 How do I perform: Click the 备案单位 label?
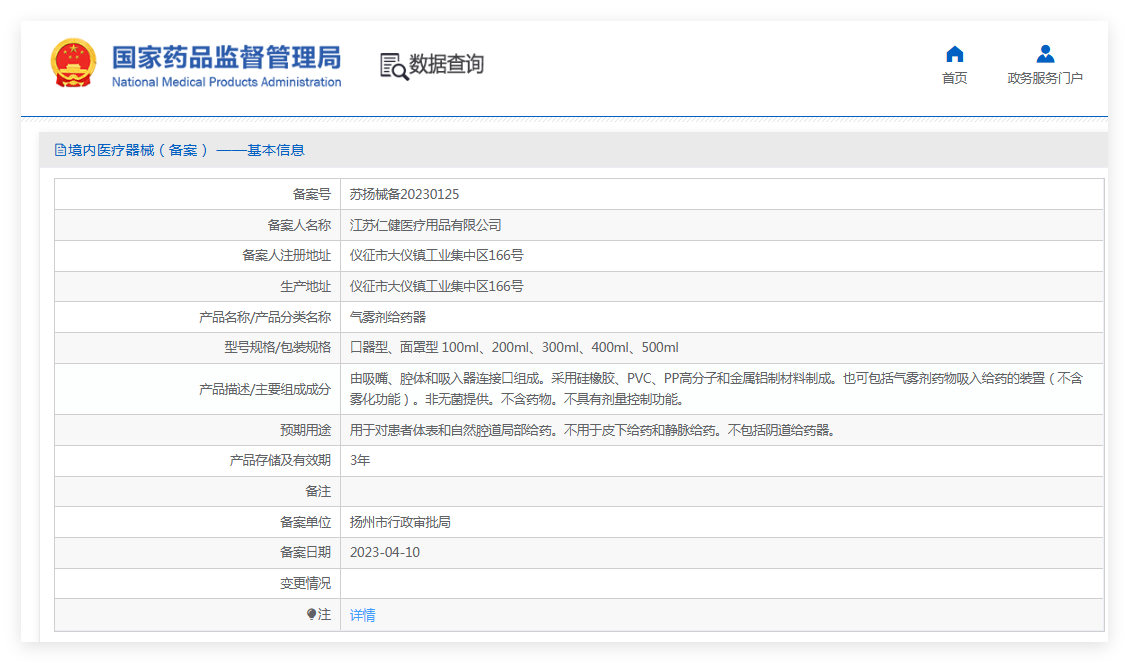coord(305,523)
